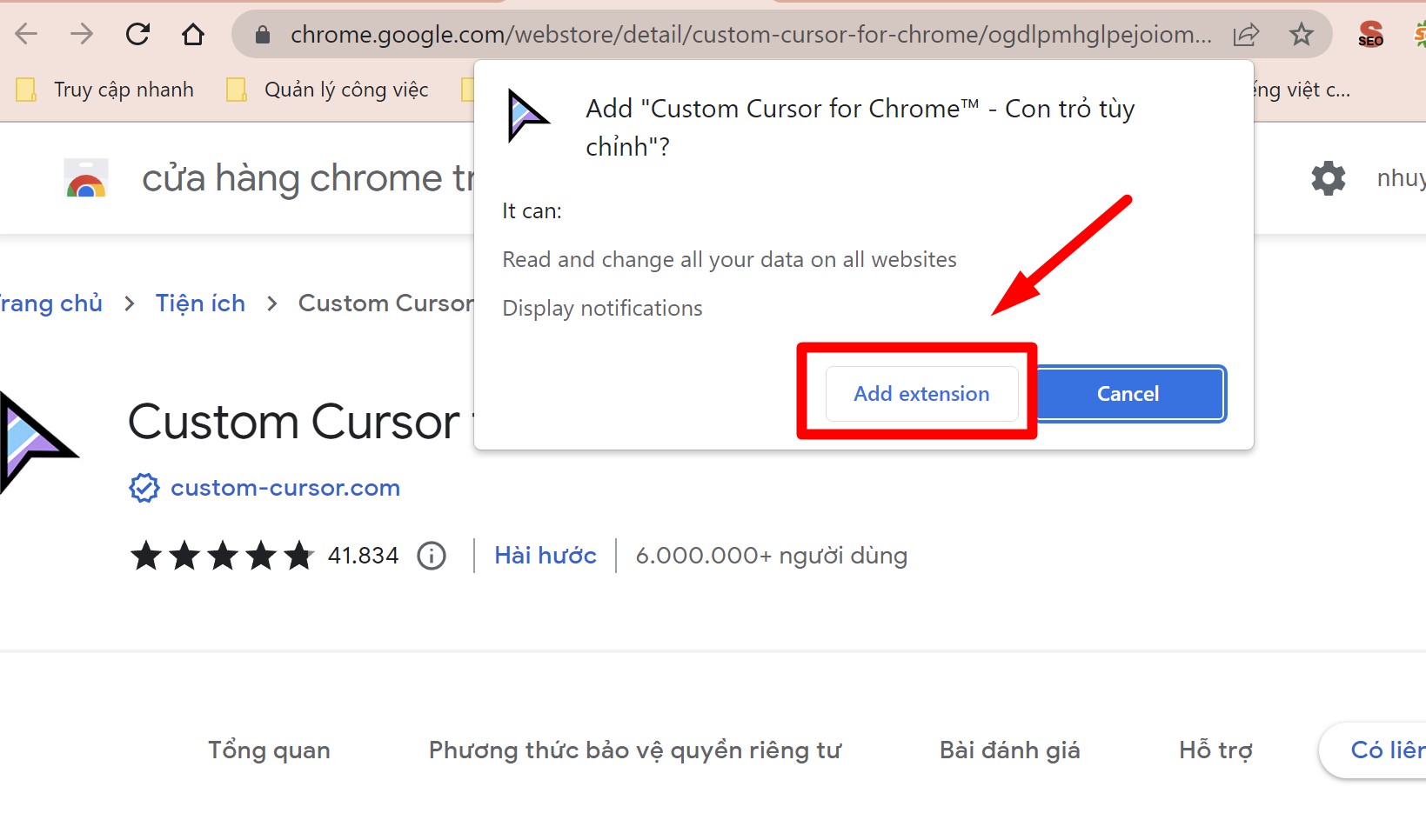Confirm with Add extension button
1426x840 pixels.
pos(921,394)
